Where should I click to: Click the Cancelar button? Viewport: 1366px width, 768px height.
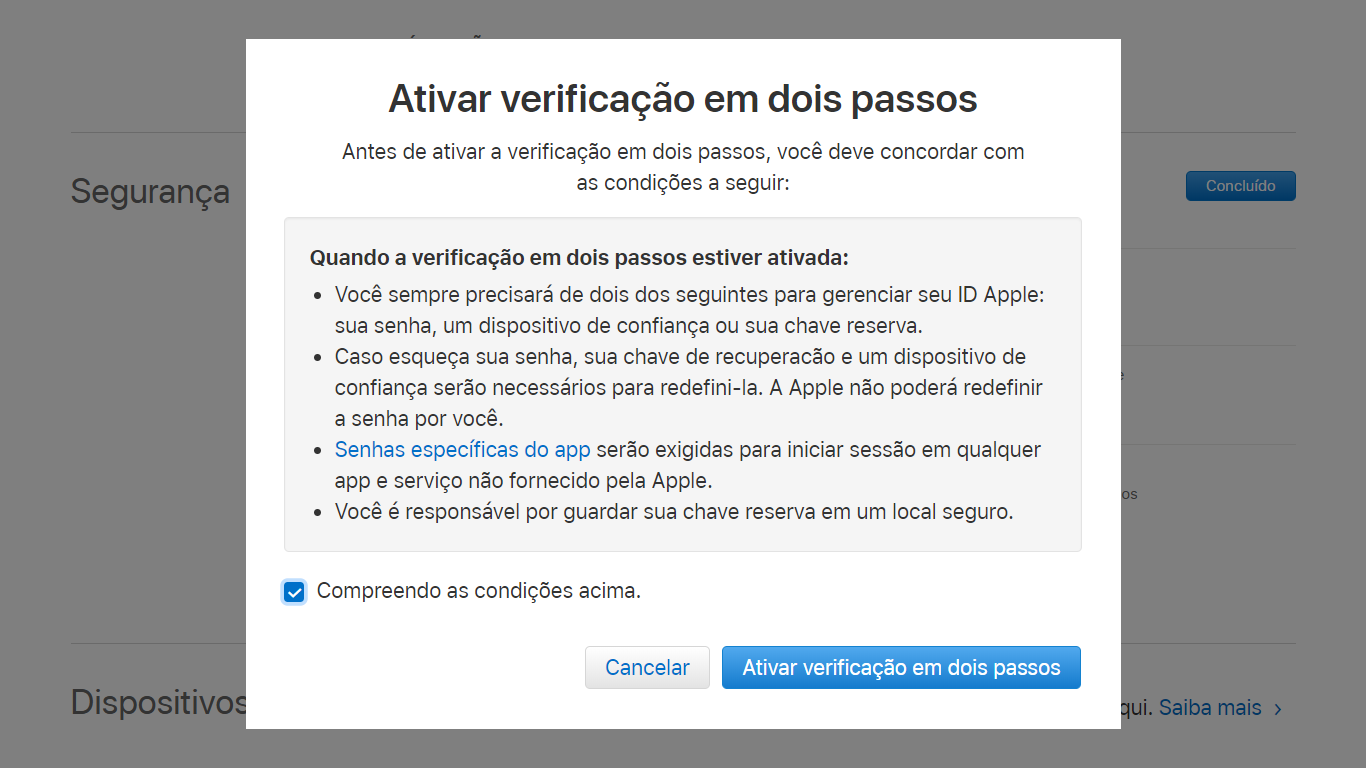coord(647,668)
